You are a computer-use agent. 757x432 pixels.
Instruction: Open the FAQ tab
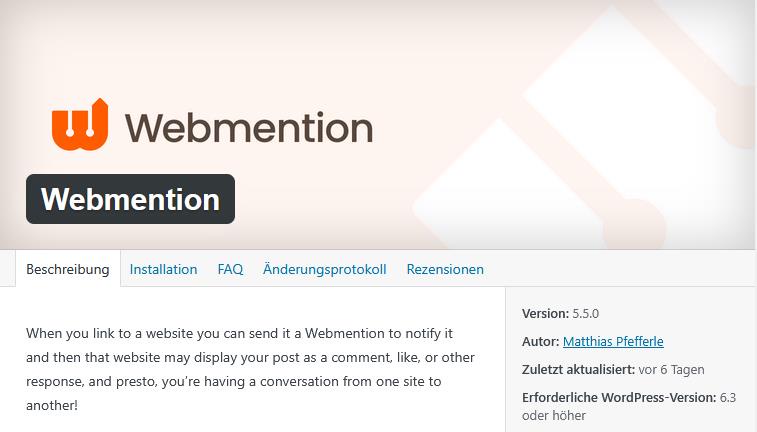(x=230, y=269)
